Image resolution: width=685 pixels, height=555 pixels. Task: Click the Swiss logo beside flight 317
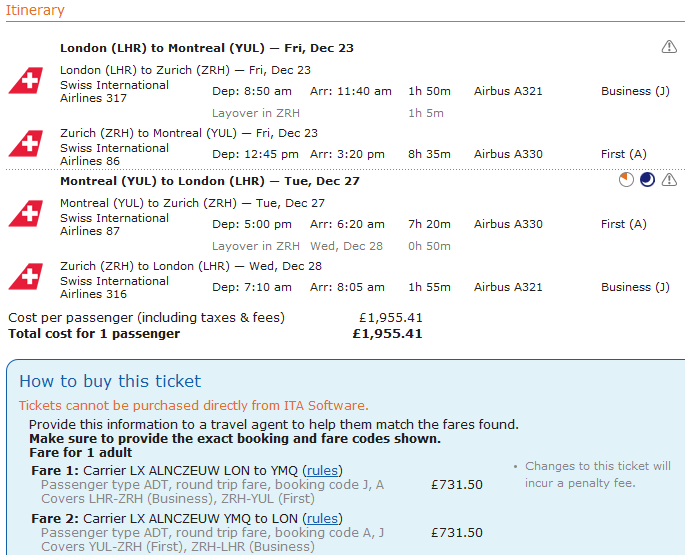tap(25, 81)
